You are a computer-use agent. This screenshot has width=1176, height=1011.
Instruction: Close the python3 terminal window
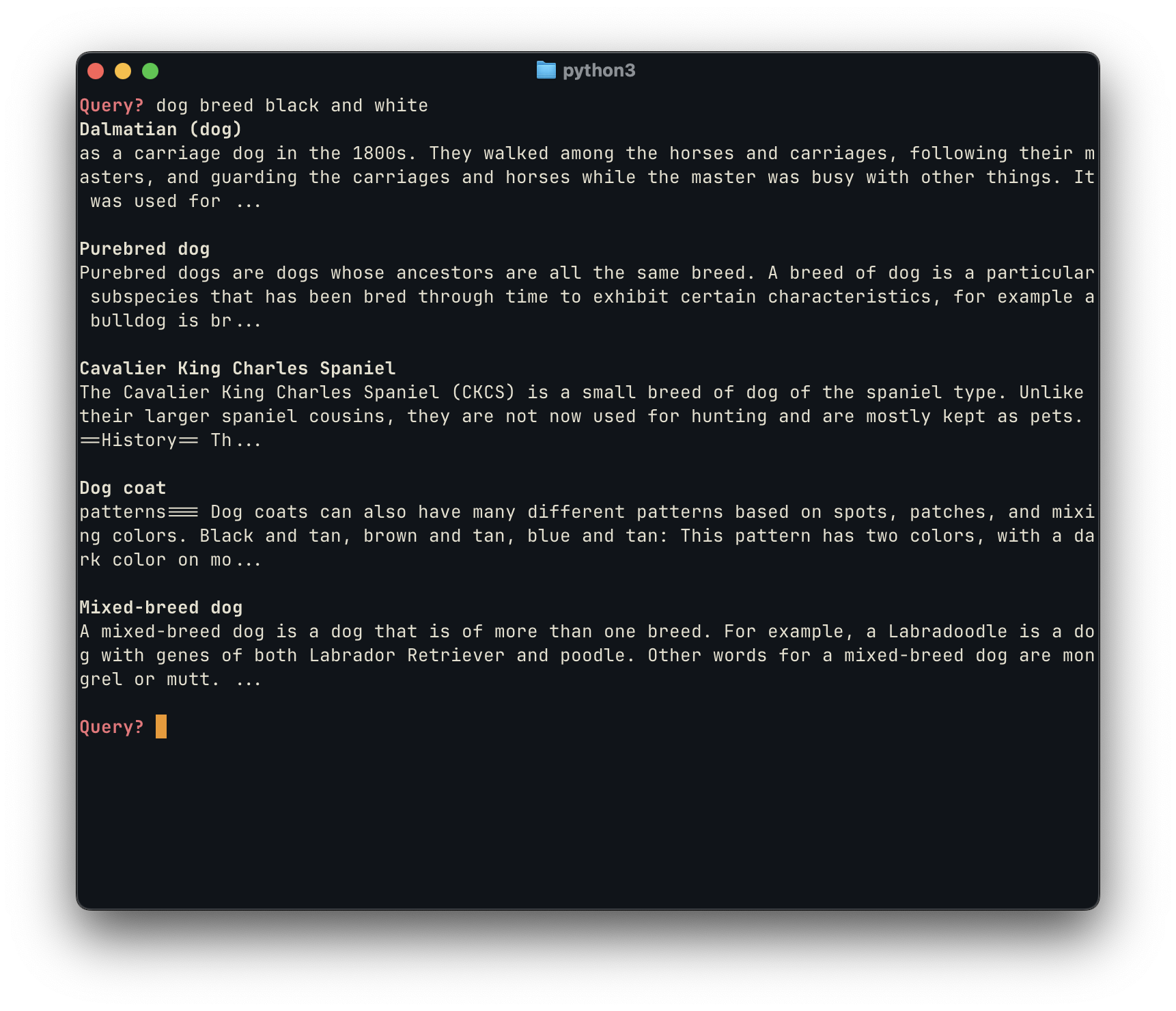click(x=96, y=71)
